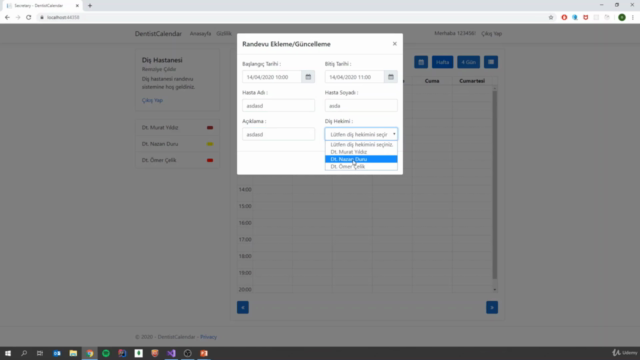The height and width of the screenshot is (360, 640).
Task: Close the Secretary - DentistCalendar tab
Action: 77,6
